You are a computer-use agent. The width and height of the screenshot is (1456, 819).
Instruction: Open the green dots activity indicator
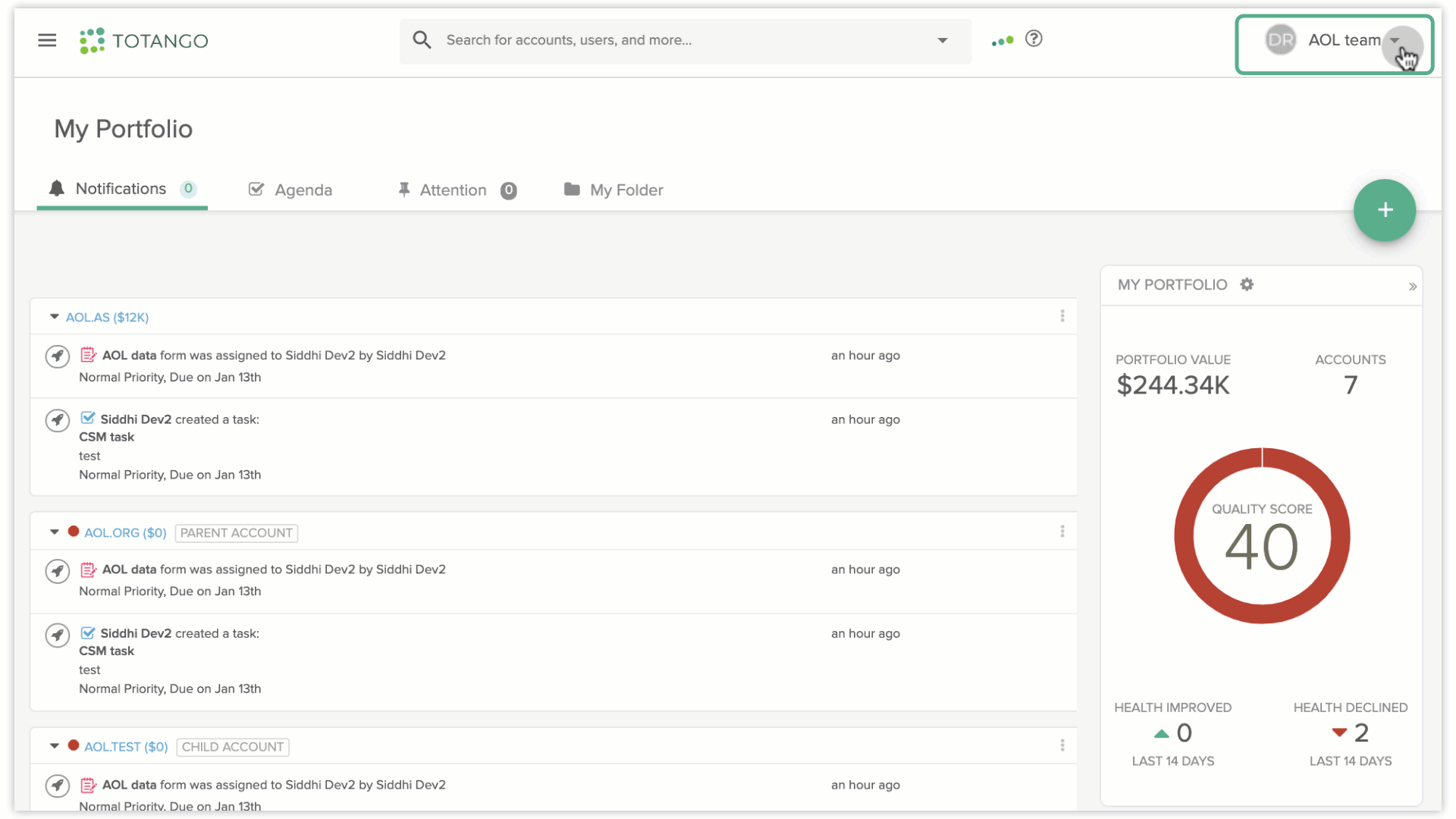(x=1003, y=41)
